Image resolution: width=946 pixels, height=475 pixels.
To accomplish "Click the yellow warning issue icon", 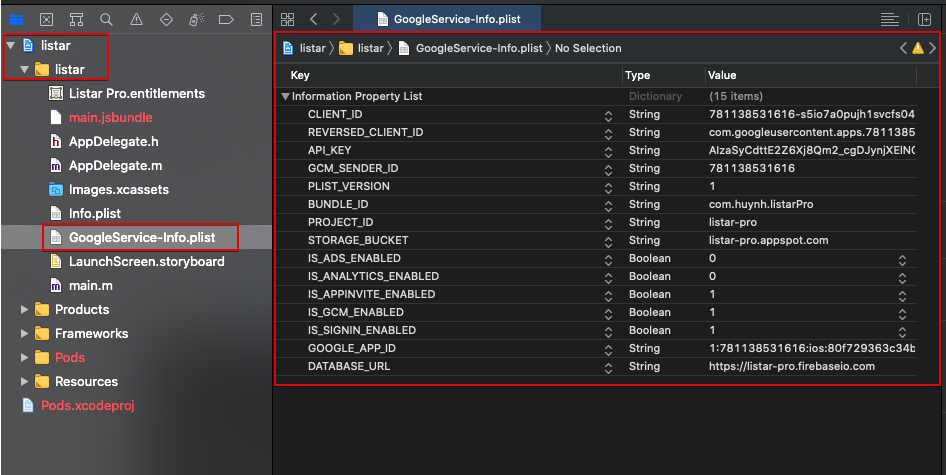I will [918, 48].
